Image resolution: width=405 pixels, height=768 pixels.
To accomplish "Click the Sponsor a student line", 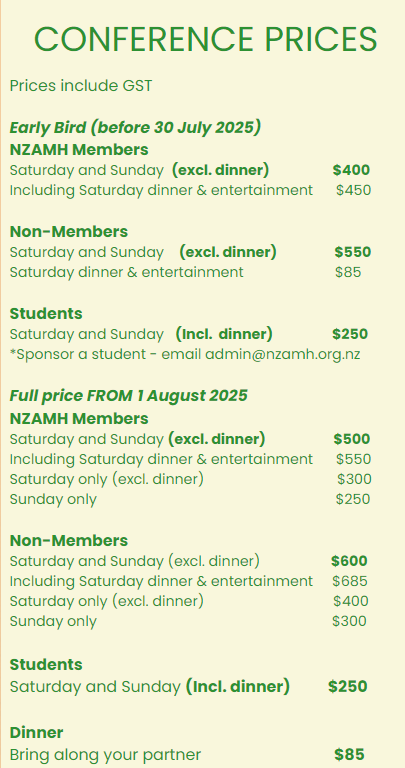I will click(185, 354).
